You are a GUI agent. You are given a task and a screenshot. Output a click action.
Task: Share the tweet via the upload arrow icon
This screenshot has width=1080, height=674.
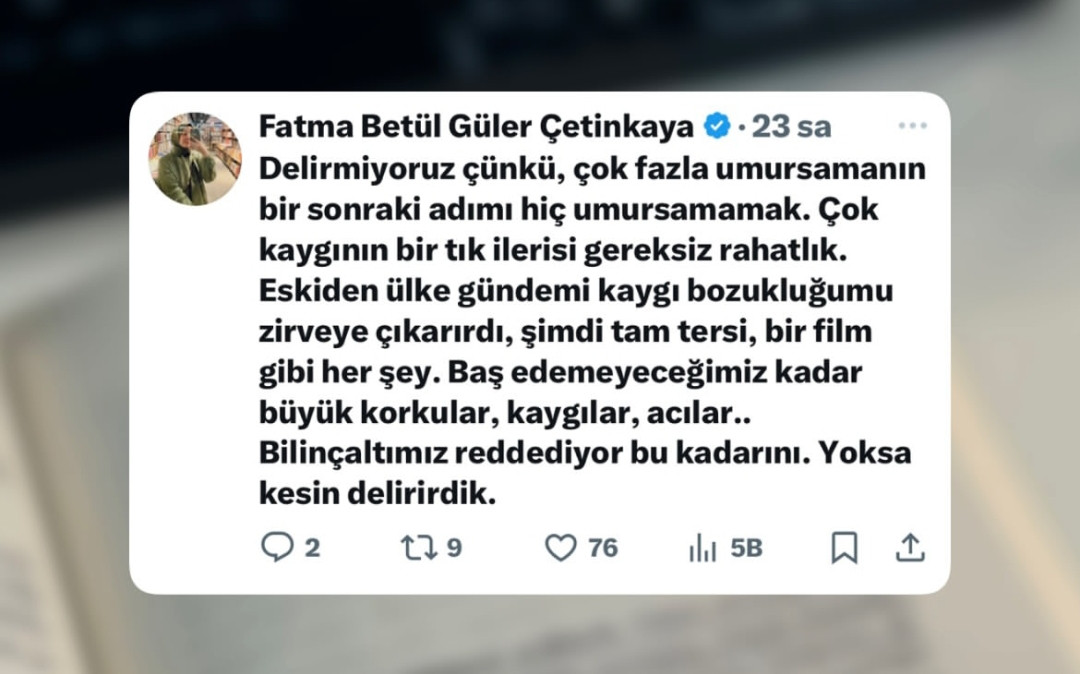pos(910,548)
